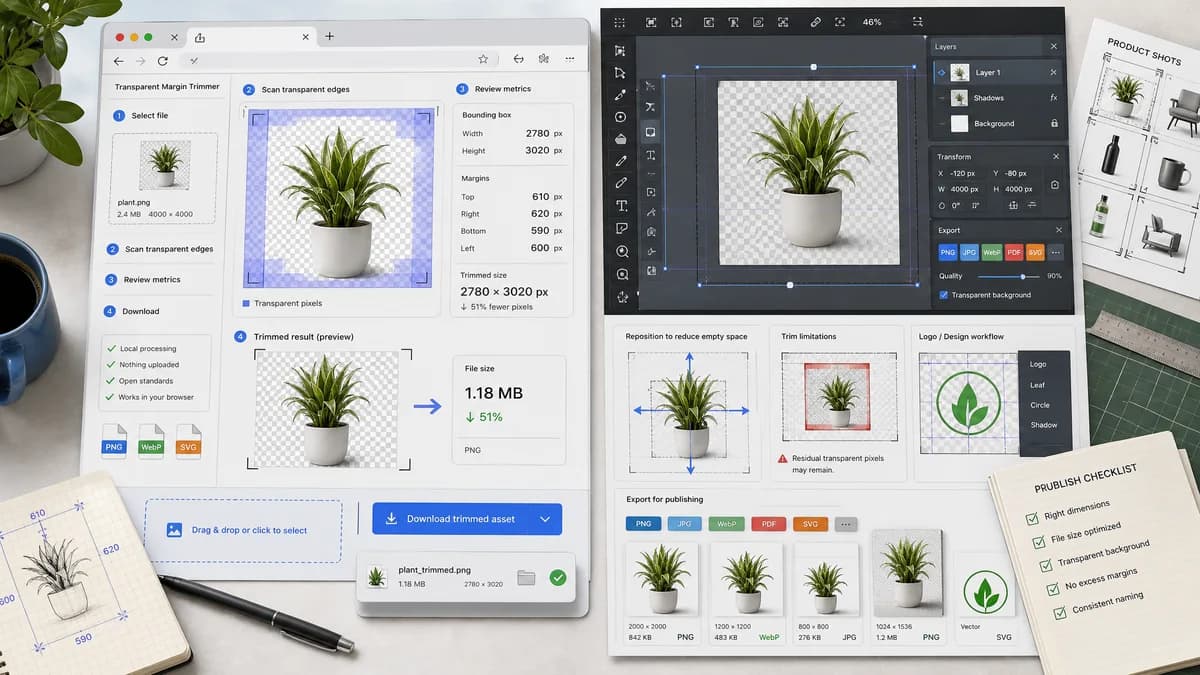This screenshot has width=1200, height=675.
Task: Choose the SVG button under Export for publishing
Action: [x=811, y=524]
